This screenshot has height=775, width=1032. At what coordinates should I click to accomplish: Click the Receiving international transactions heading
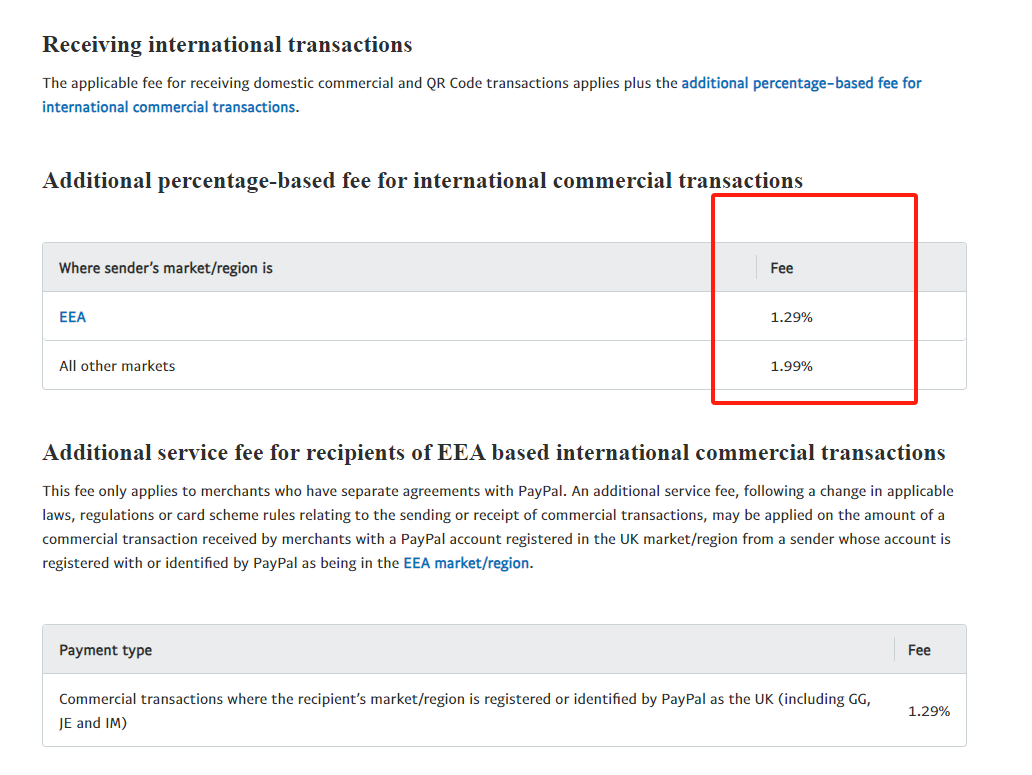point(227,45)
